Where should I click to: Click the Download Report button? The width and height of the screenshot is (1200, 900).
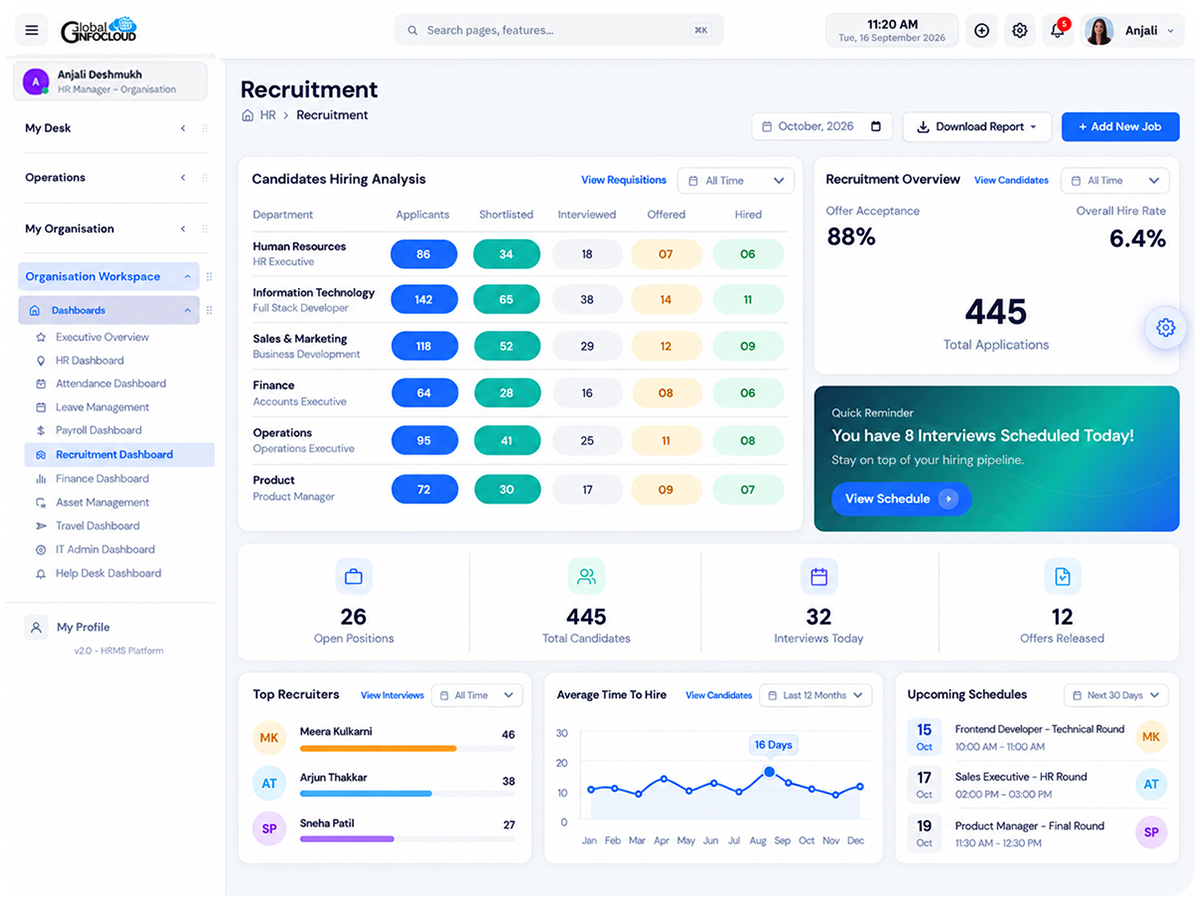tap(977, 126)
